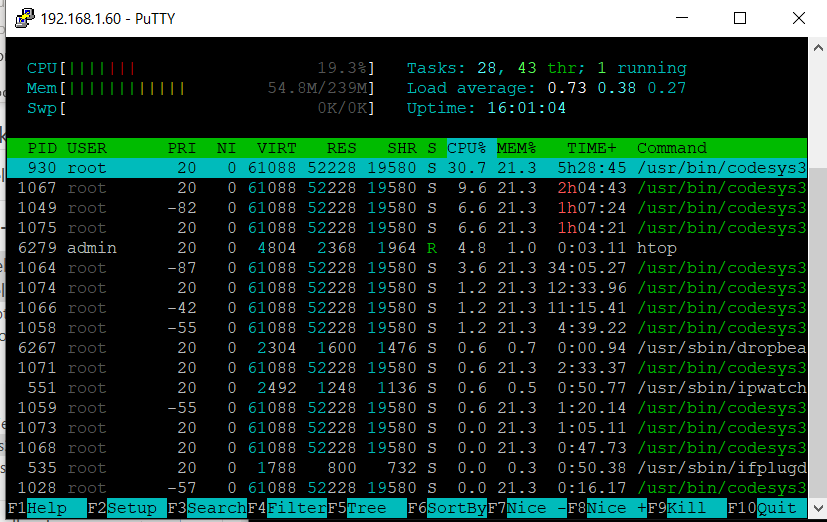
Task: Sort by MEM% column header
Action: 516,148
